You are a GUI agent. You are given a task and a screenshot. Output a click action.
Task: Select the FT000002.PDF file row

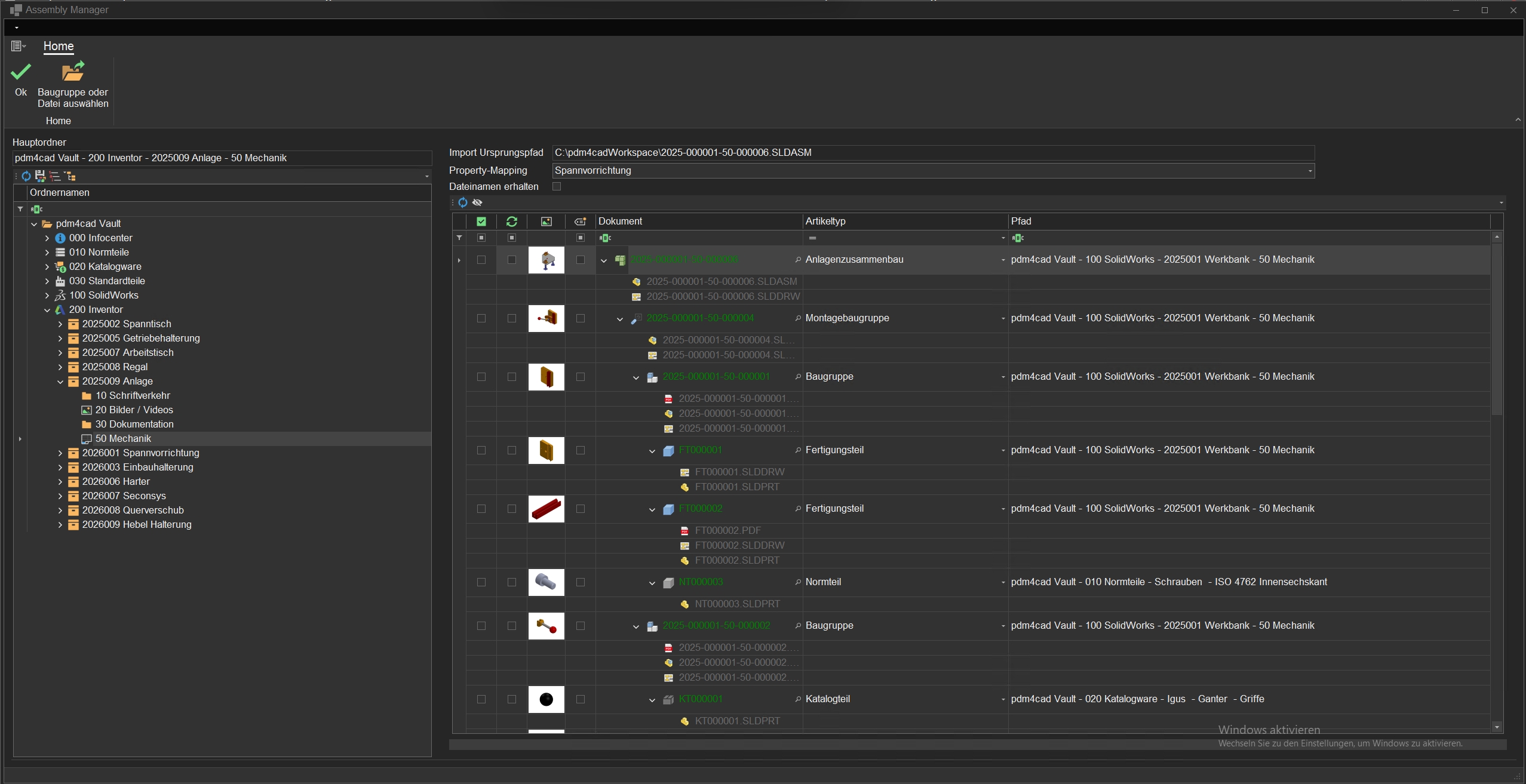click(727, 531)
